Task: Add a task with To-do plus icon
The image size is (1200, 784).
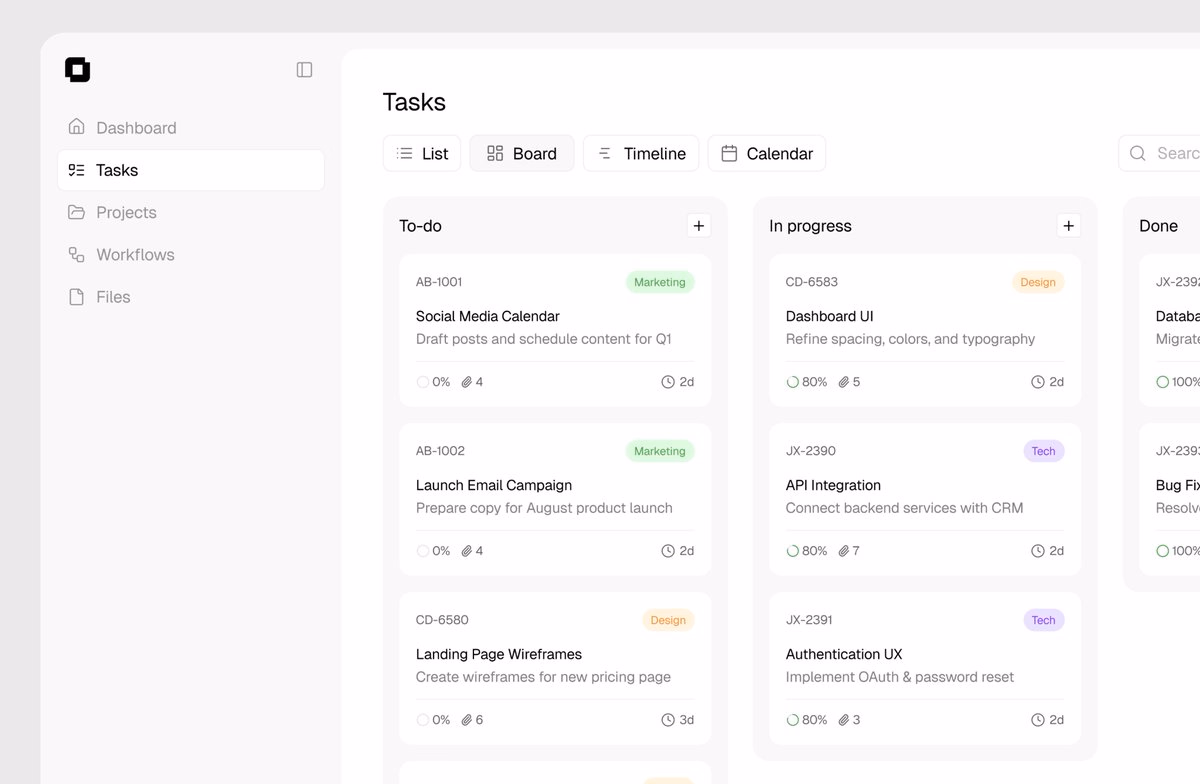Action: [699, 226]
